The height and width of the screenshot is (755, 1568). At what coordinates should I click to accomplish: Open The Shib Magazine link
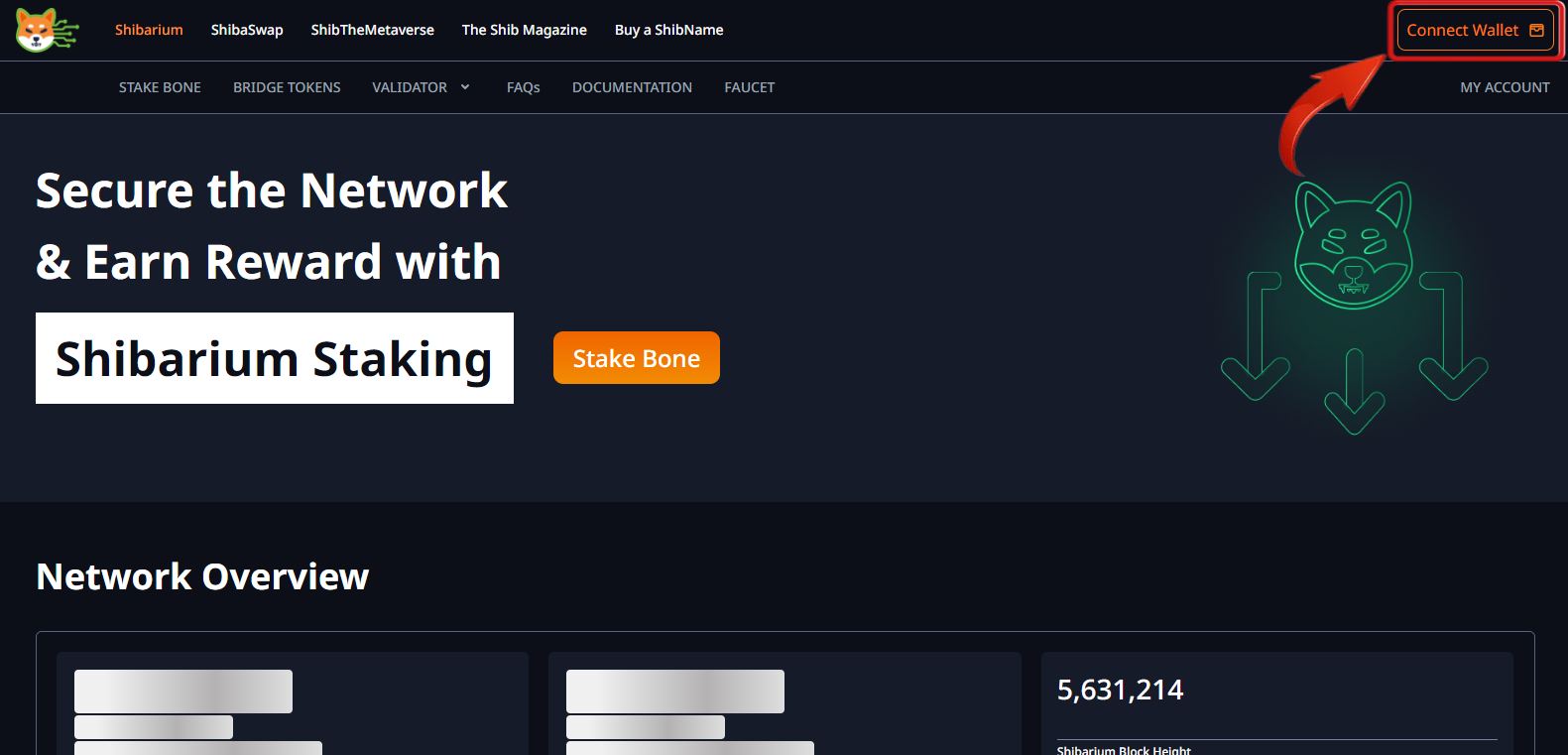pos(525,30)
